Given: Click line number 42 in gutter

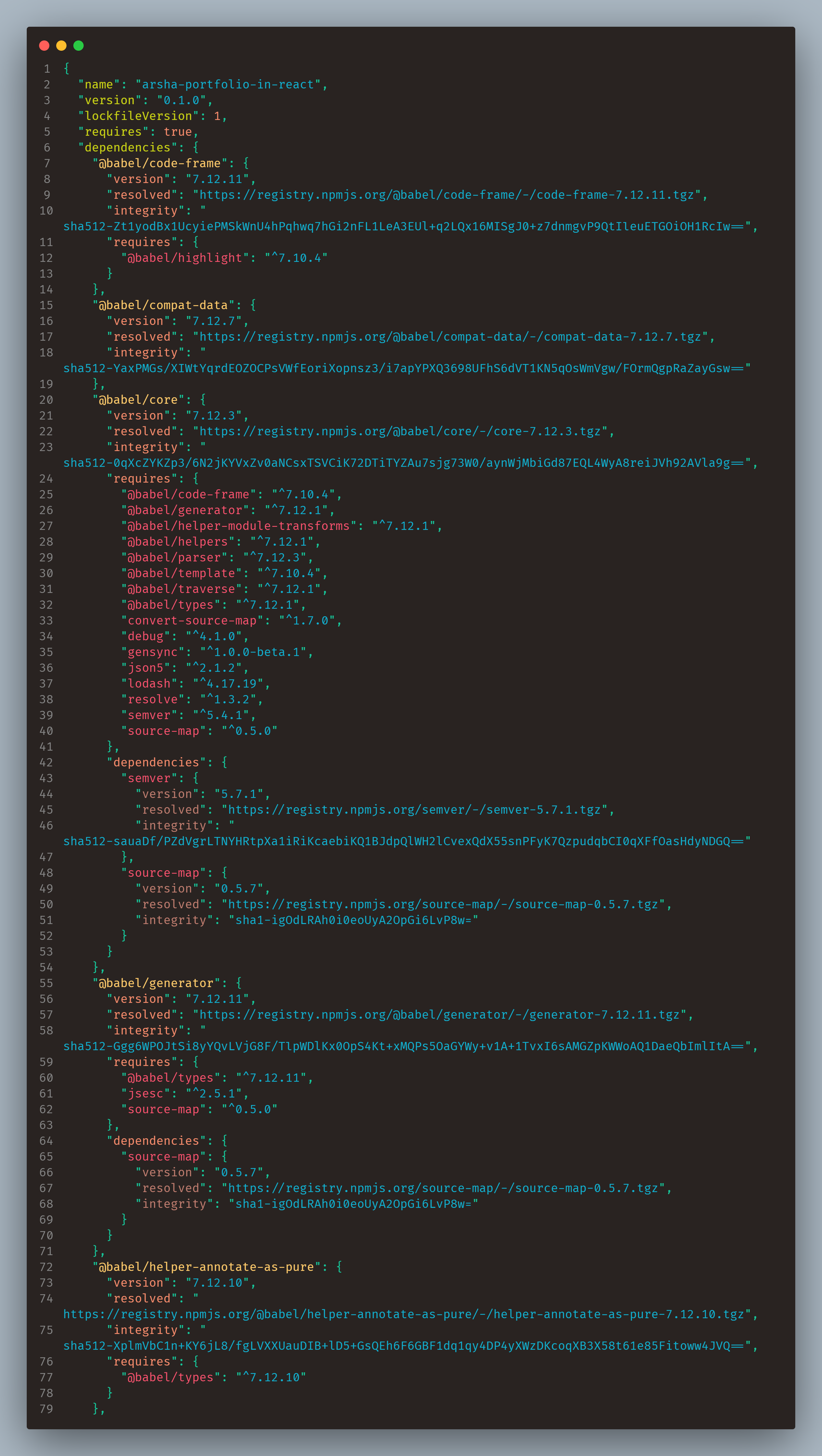Looking at the screenshot, I should [x=46, y=763].
